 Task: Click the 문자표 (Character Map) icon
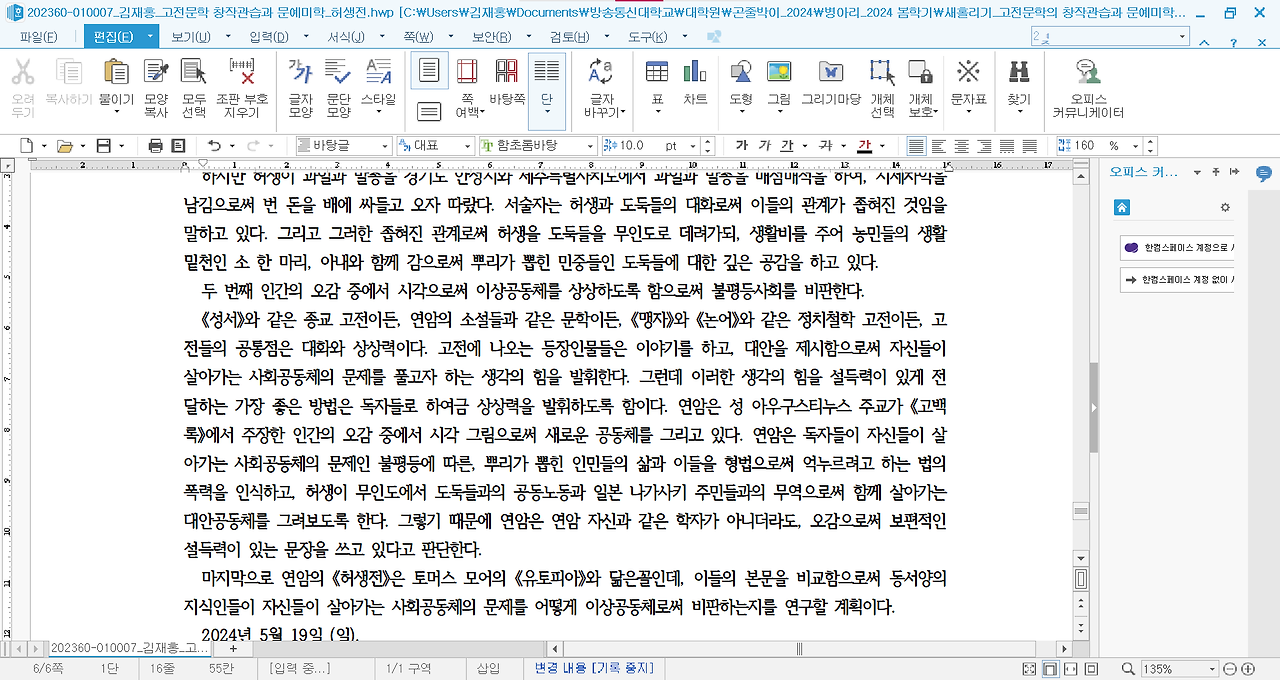pos(966,80)
